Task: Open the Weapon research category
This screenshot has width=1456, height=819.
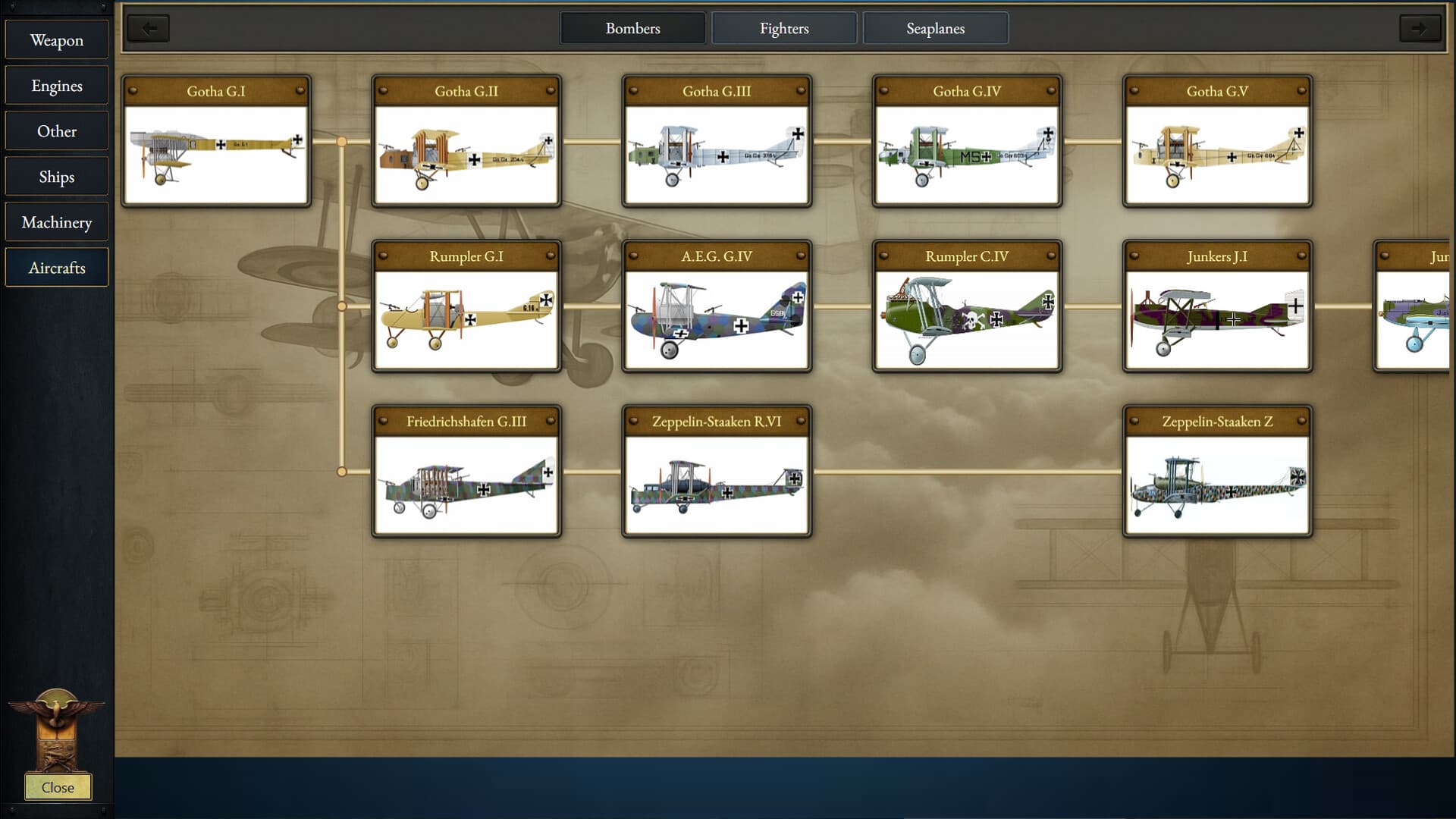Action: (x=56, y=39)
